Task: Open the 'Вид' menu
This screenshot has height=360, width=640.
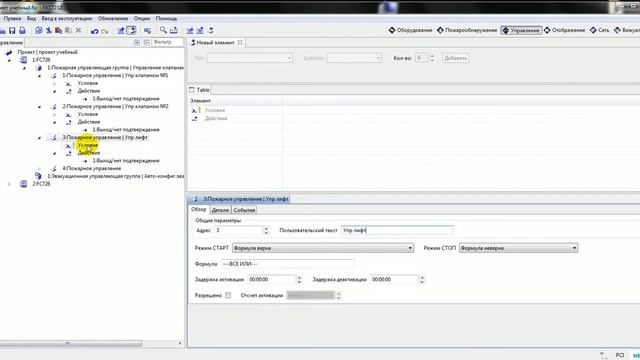Action: click(x=31, y=19)
